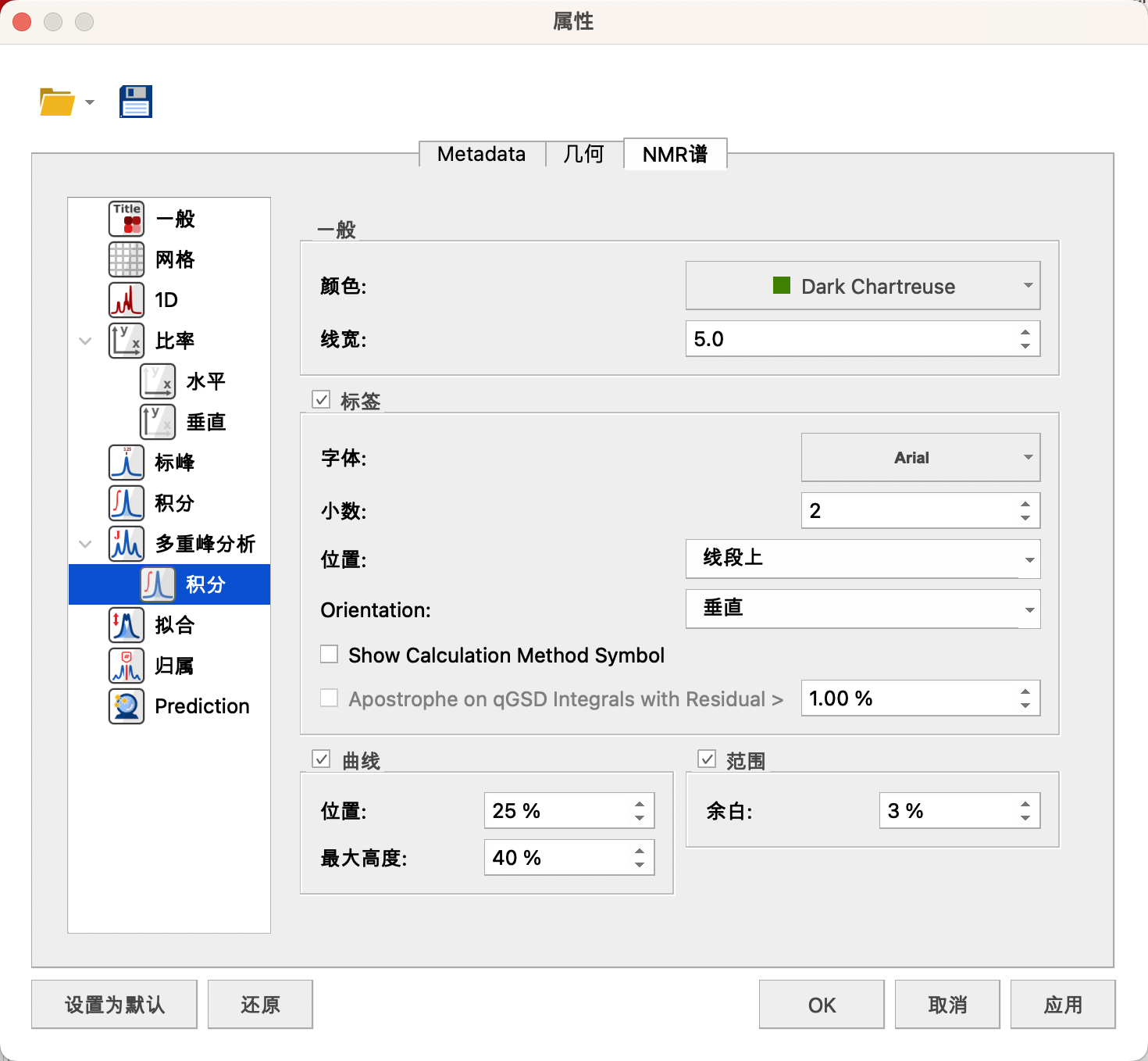Image resolution: width=1148 pixels, height=1061 pixels.
Task: Confirm with the OK button
Action: [x=822, y=1004]
